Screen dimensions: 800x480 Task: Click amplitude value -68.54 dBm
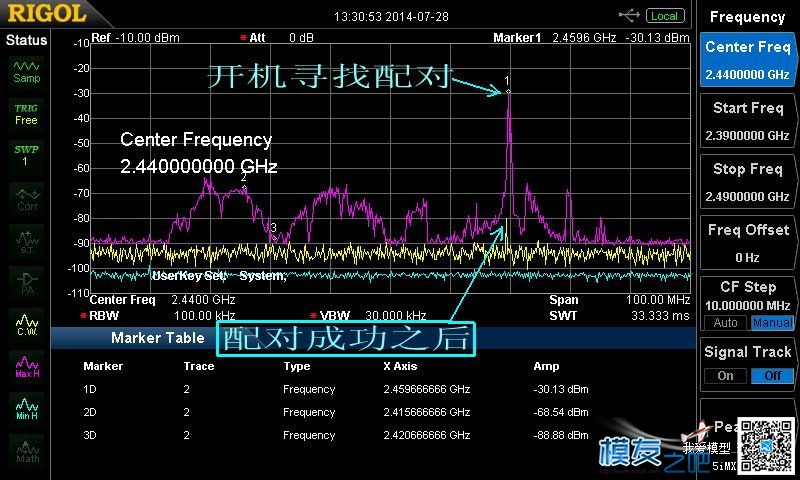pyautogui.click(x=561, y=412)
